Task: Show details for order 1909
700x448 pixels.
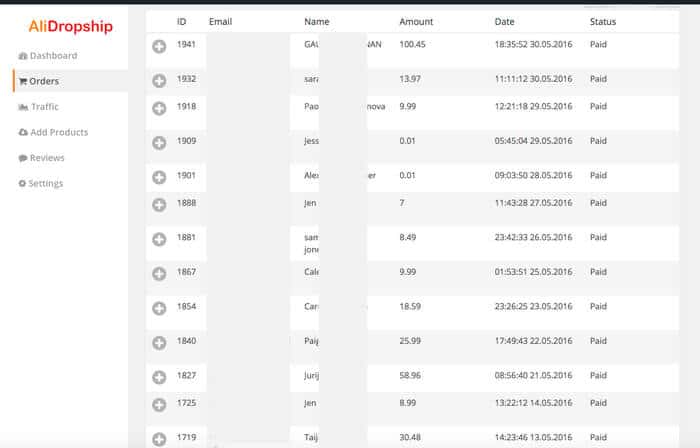Action: point(159,143)
